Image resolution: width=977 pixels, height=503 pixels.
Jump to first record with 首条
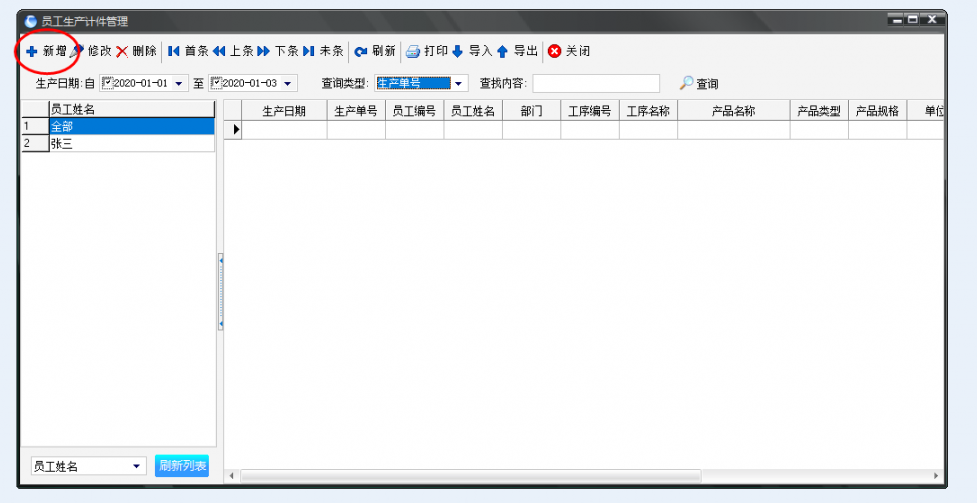pyautogui.click(x=188, y=51)
